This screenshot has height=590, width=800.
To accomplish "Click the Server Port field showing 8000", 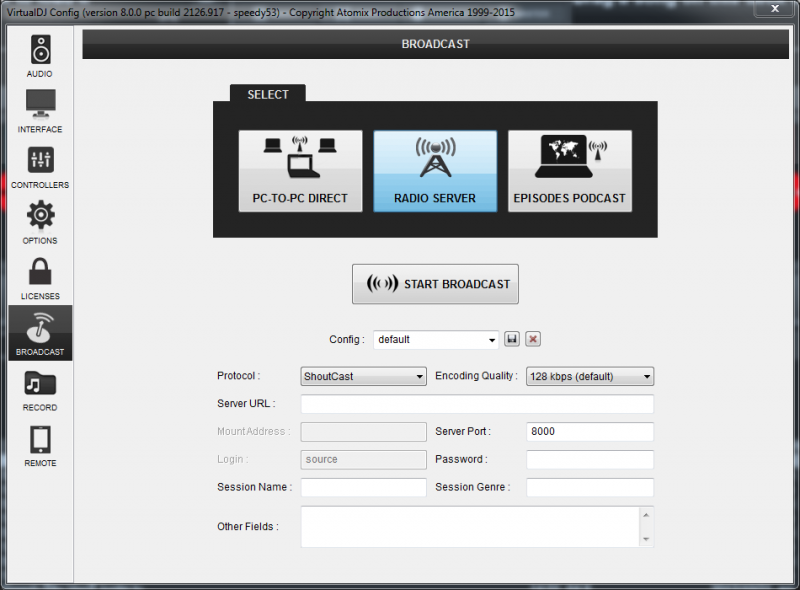I will point(590,431).
